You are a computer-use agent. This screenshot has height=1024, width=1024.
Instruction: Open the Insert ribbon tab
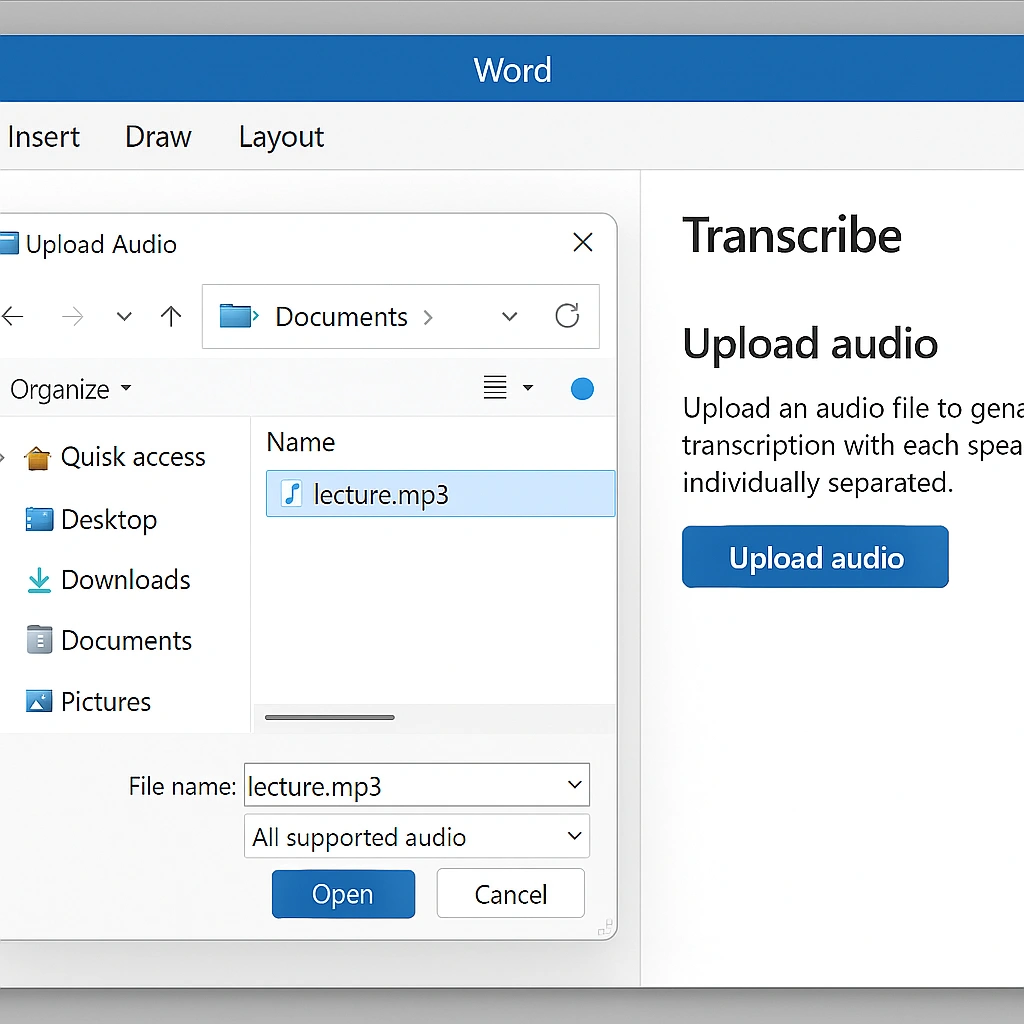(43, 136)
